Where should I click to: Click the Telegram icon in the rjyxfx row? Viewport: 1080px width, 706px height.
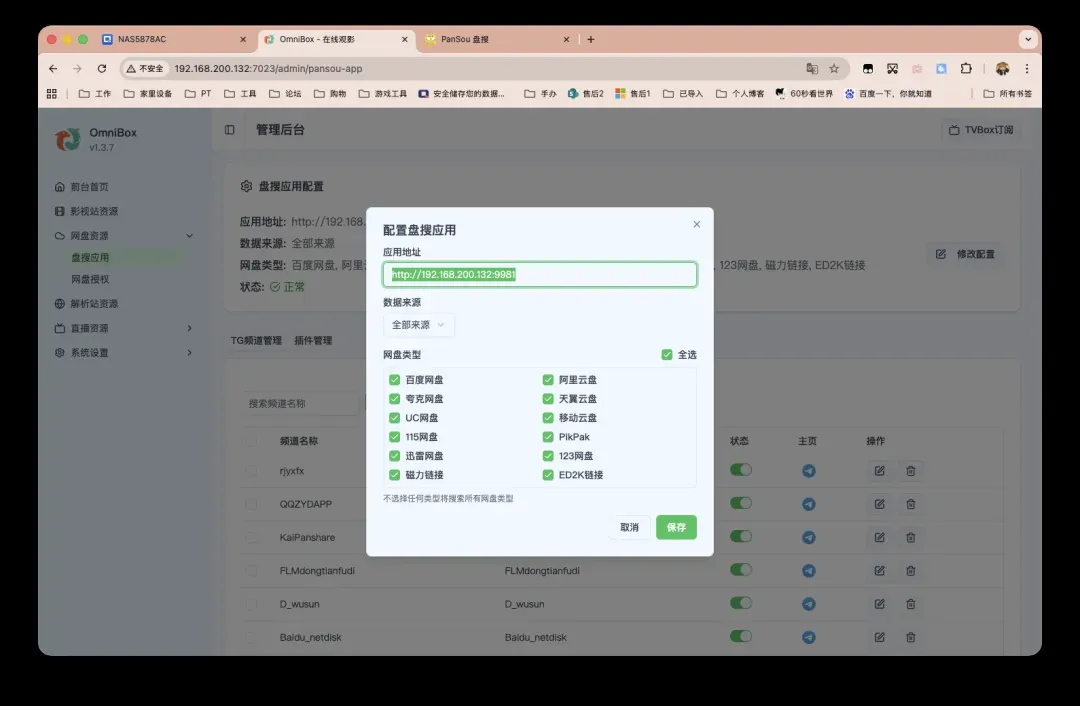[808, 470]
